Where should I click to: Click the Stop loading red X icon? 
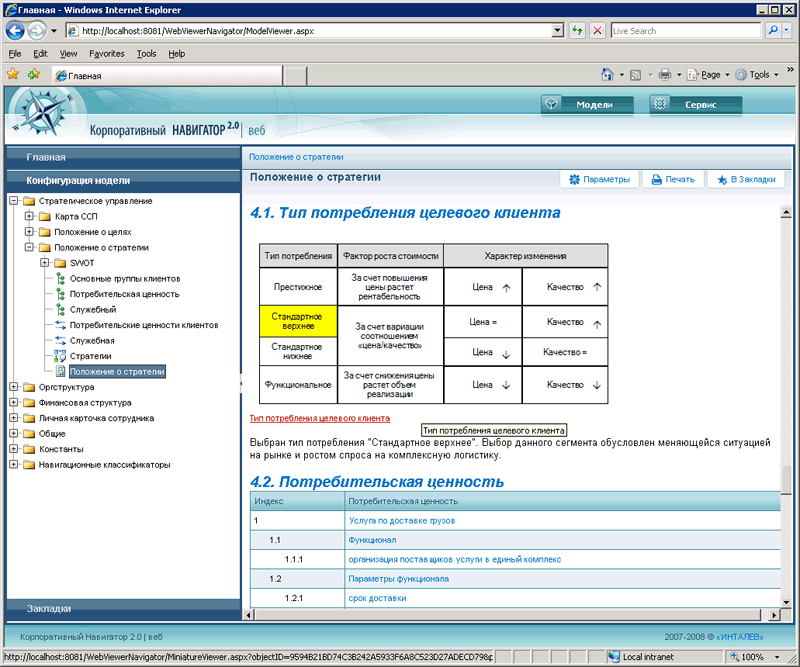tap(597, 31)
